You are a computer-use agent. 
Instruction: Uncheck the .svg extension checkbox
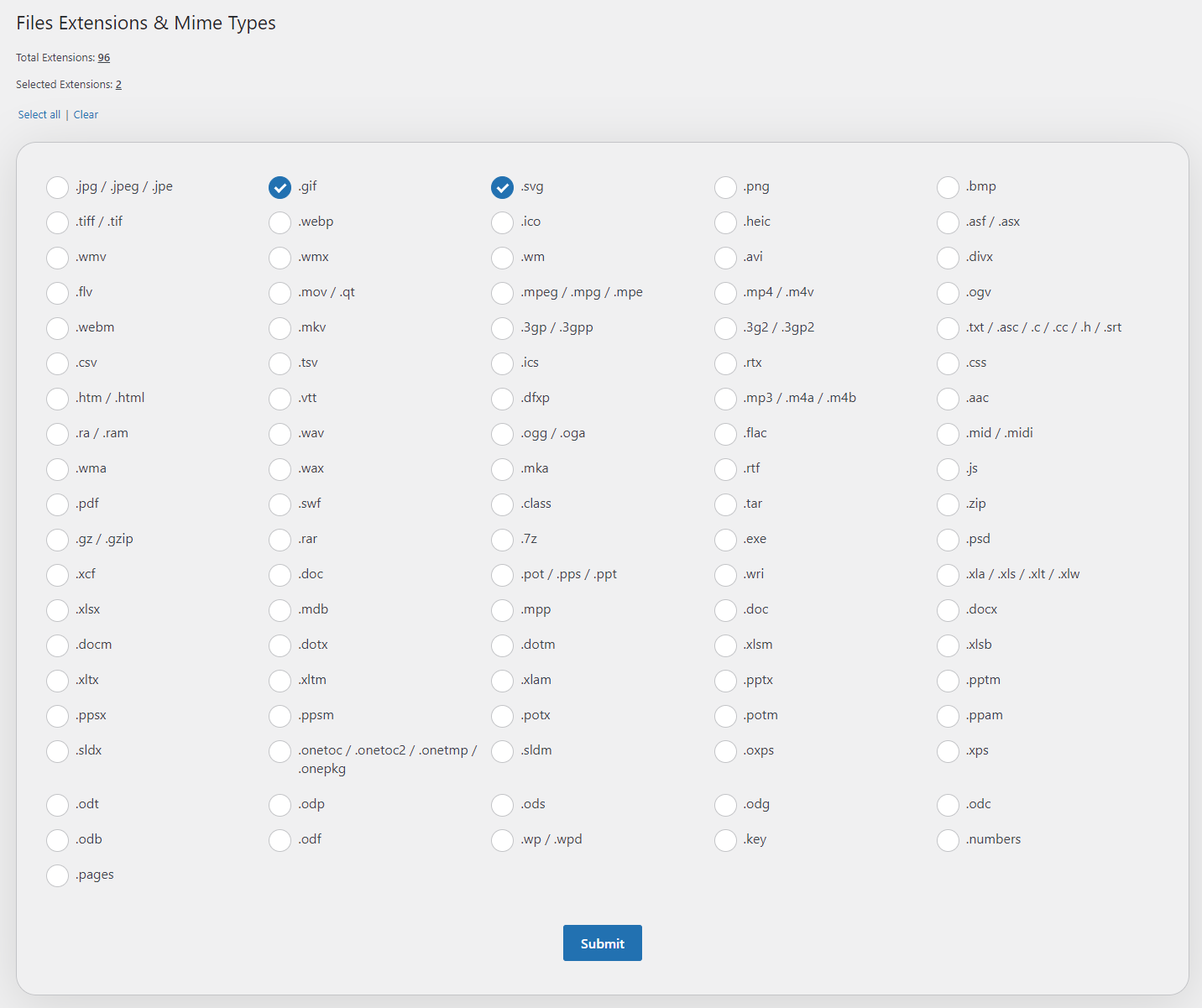tap(502, 187)
